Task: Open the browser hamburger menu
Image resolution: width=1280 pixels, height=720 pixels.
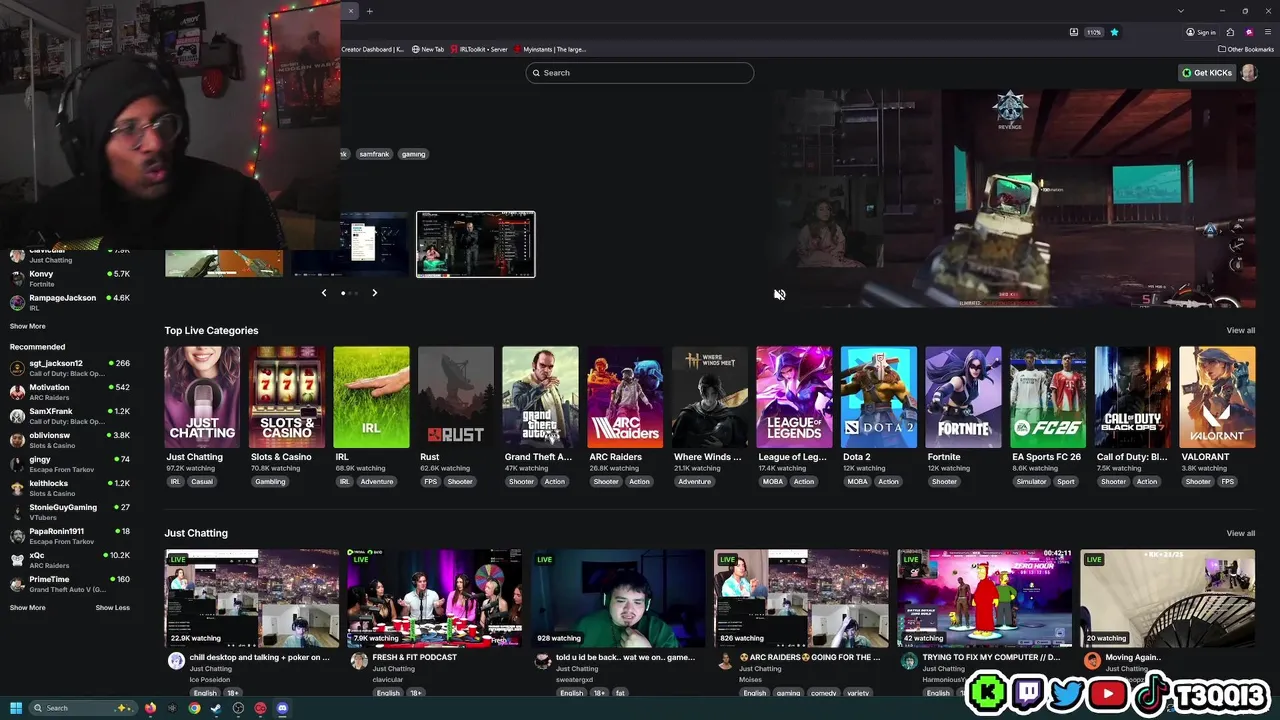Action: click(x=1268, y=32)
